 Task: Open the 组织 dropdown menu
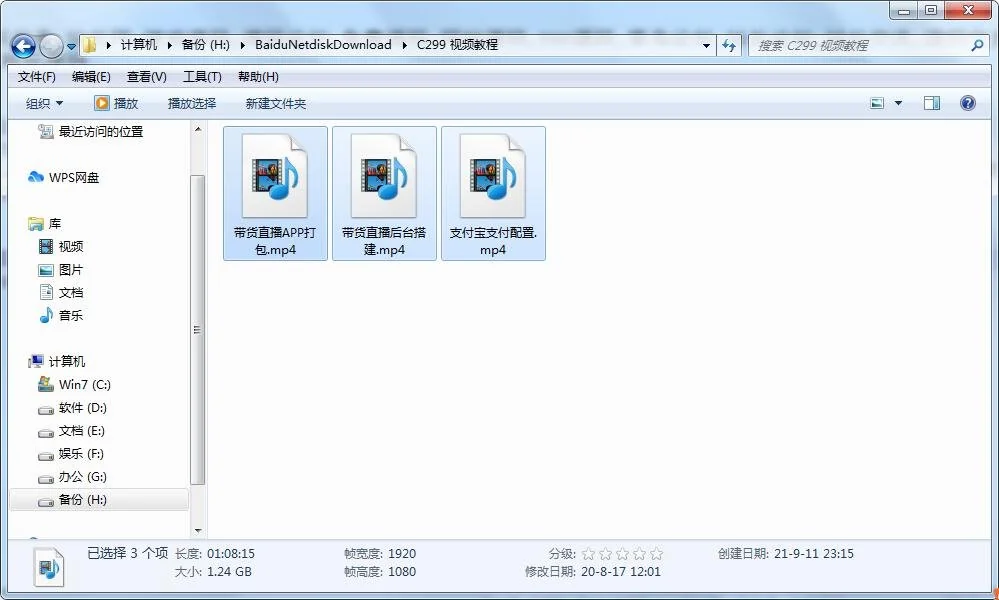click(44, 103)
